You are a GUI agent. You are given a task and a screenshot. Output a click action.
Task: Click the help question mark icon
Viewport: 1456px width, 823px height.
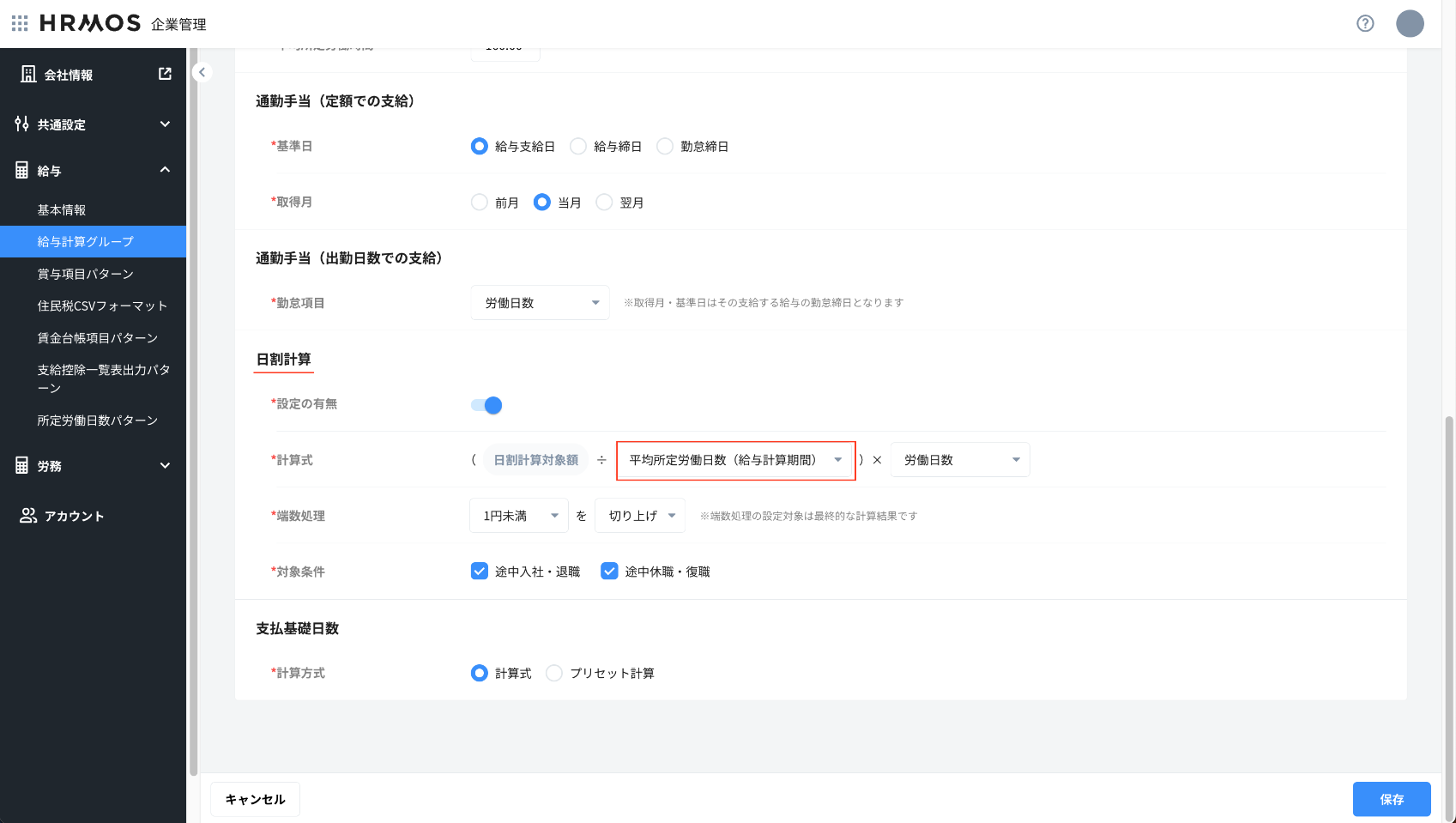[1365, 23]
